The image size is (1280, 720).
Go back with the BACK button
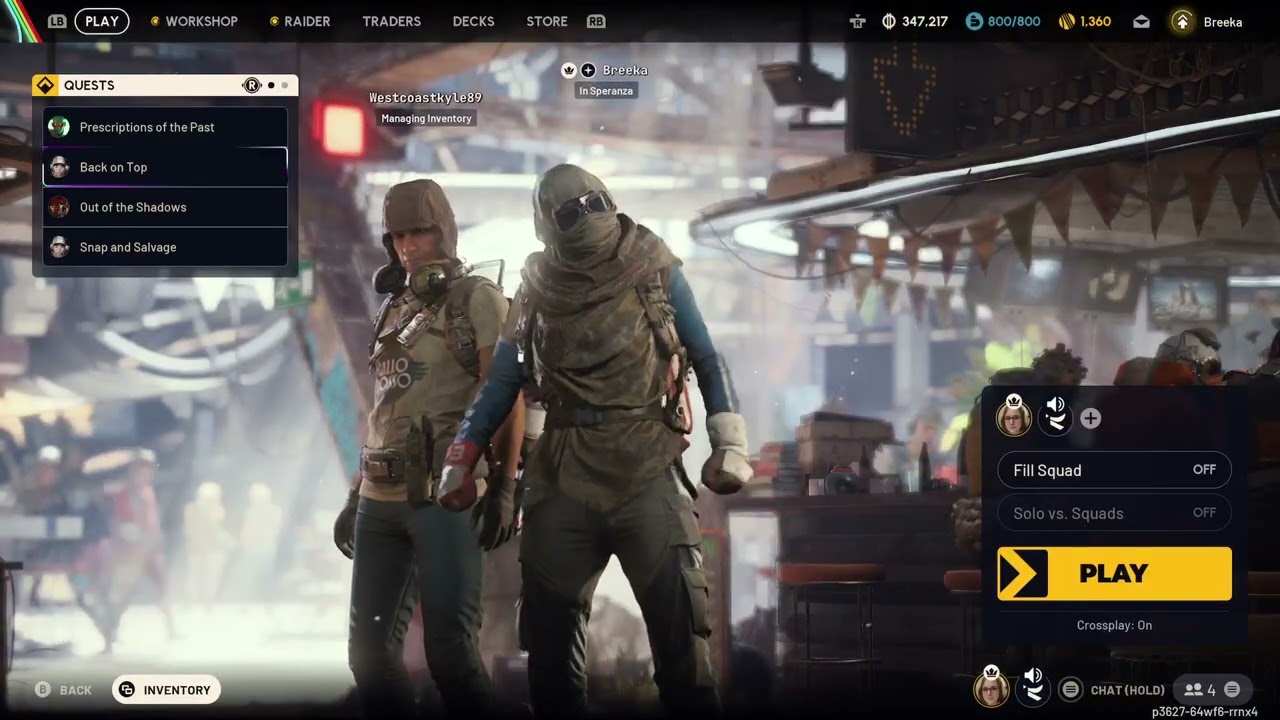64,690
